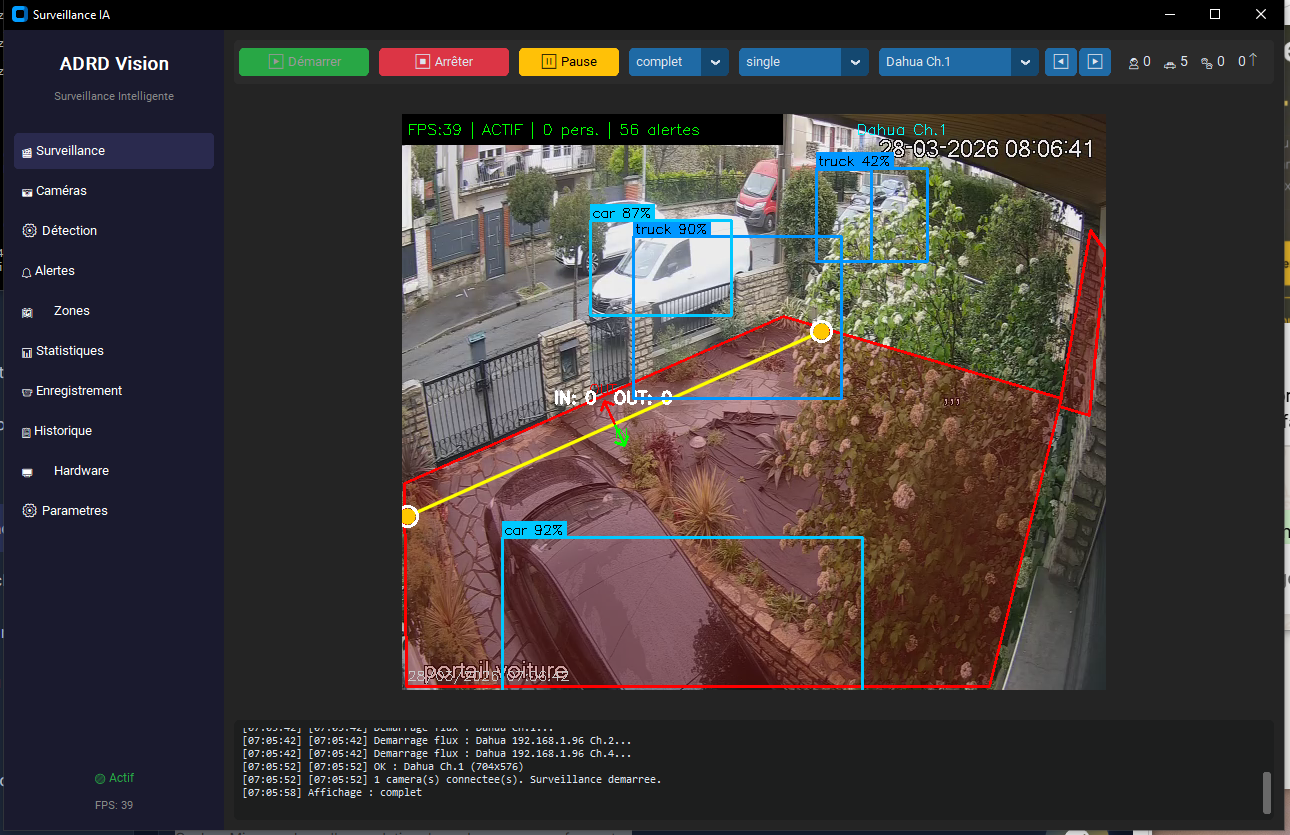Image resolution: width=1290 pixels, height=835 pixels.
Task: Click the Statistiques bar-chart icon
Action: pos(28,350)
